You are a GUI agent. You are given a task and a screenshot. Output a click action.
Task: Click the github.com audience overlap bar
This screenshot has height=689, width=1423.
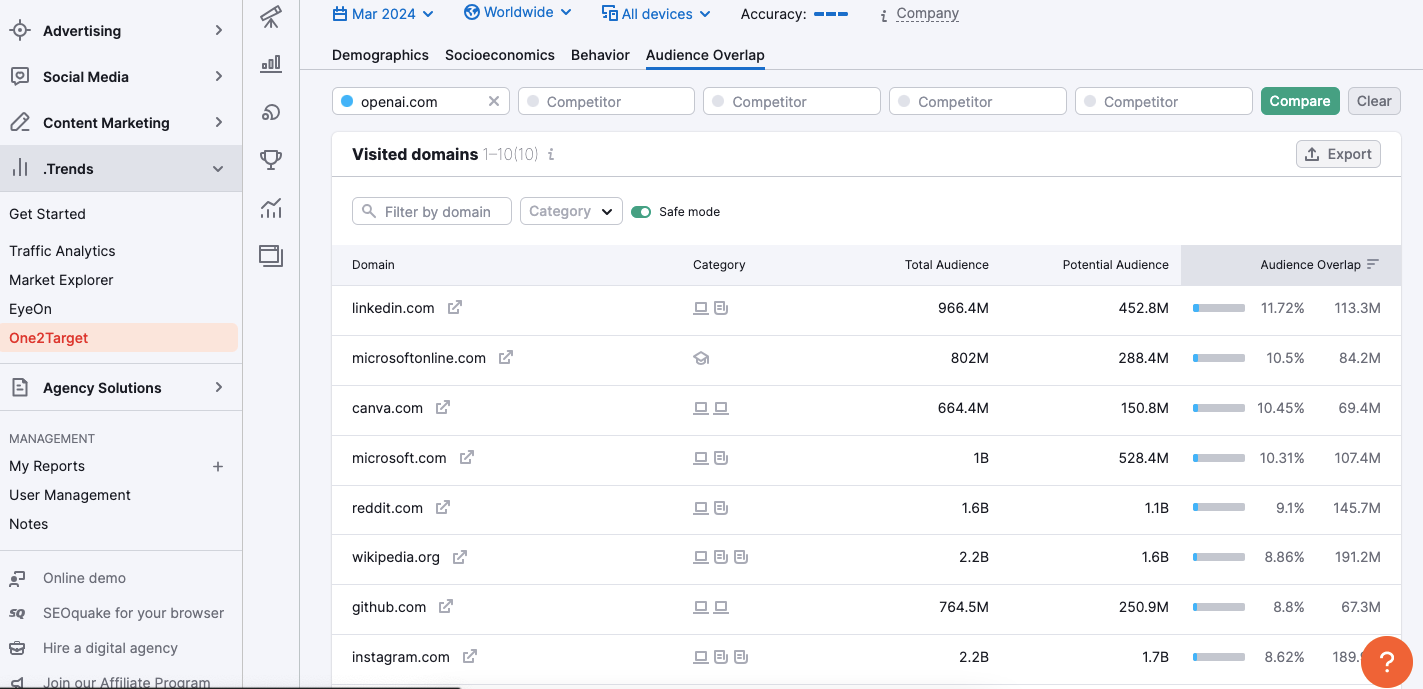click(1219, 607)
